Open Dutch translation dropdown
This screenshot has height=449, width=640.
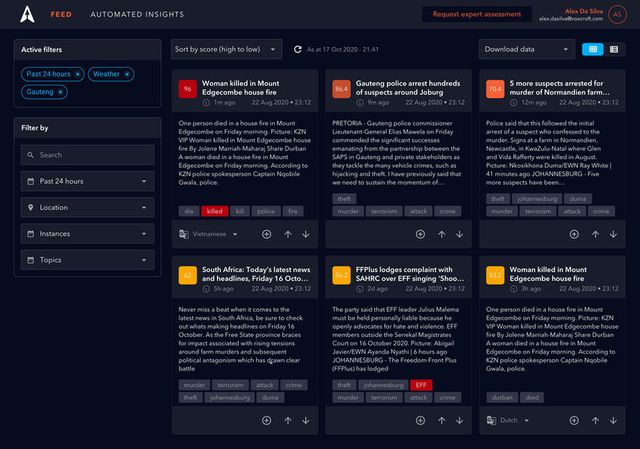coord(515,420)
